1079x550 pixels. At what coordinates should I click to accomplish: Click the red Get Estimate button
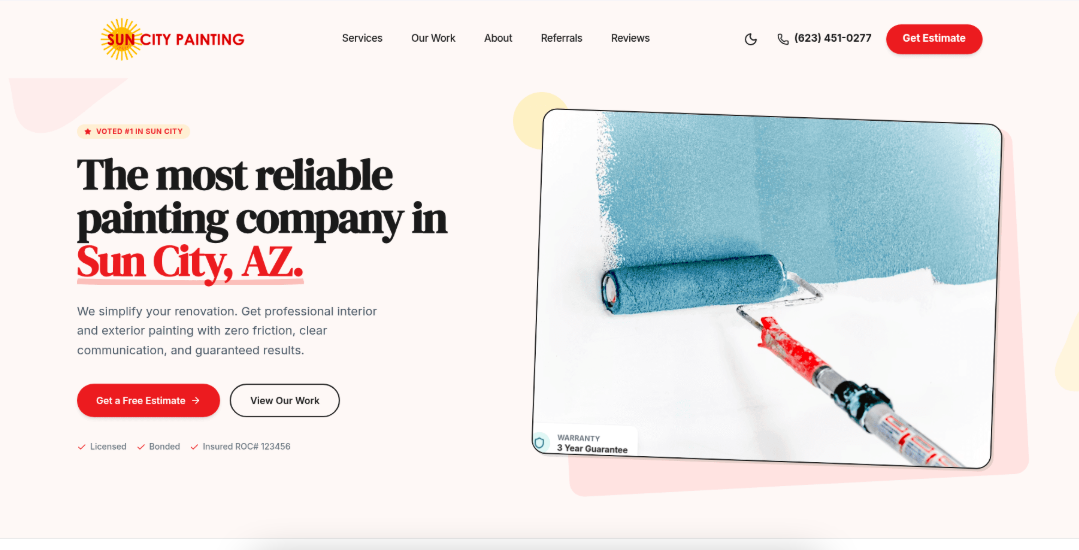click(934, 39)
